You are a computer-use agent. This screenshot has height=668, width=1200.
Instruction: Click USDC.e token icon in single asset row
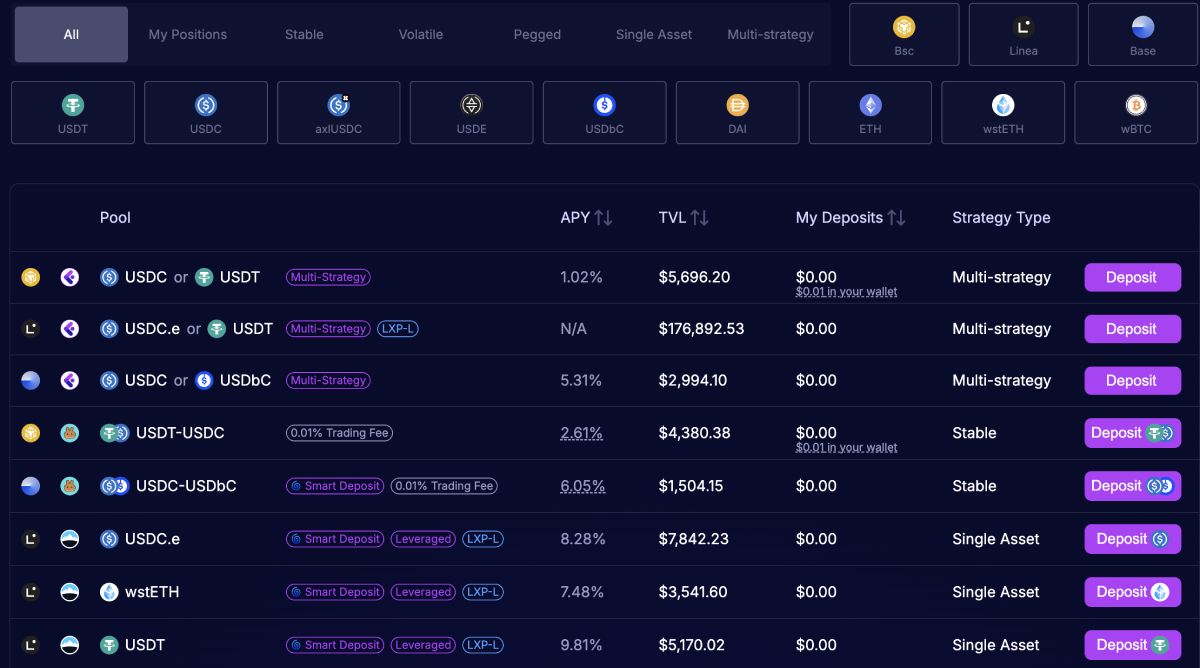pos(109,539)
